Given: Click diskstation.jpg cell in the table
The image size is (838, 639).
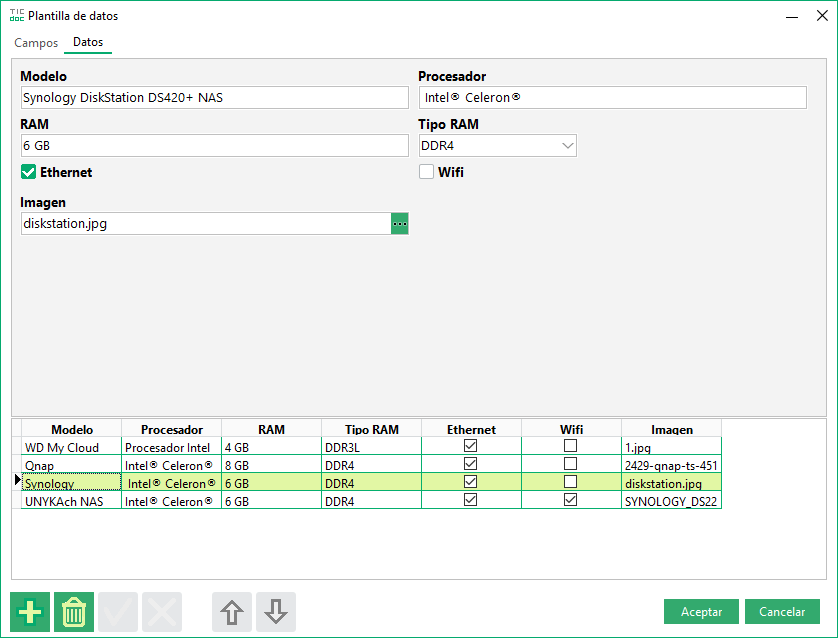Looking at the screenshot, I should tap(672, 482).
